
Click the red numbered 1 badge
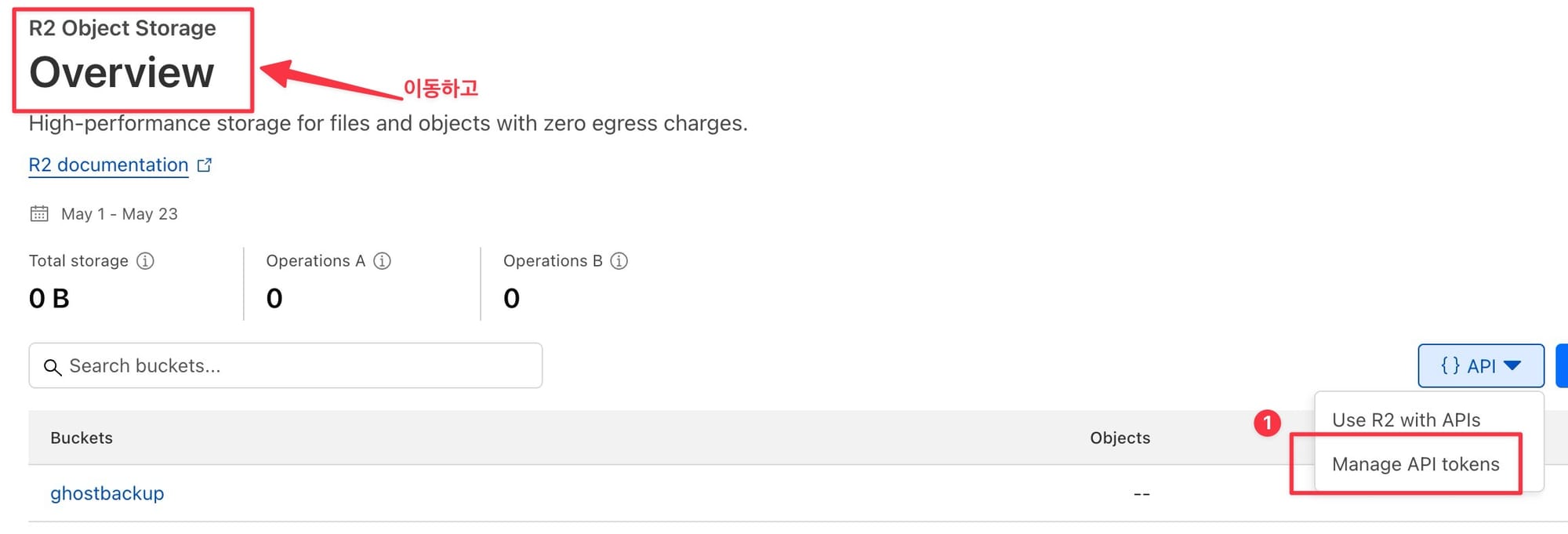pos(1267,423)
